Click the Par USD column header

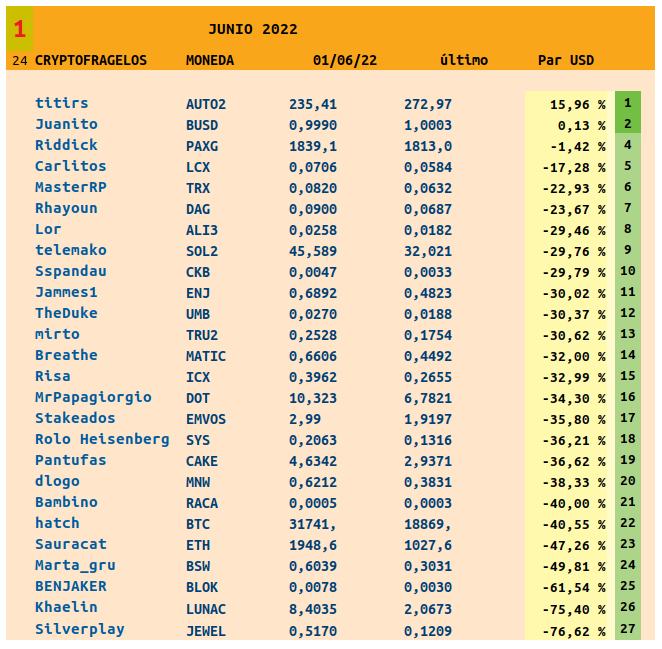(566, 60)
